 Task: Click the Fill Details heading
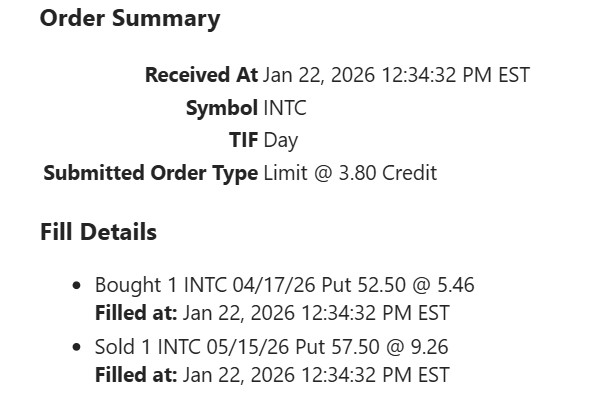coord(98,233)
